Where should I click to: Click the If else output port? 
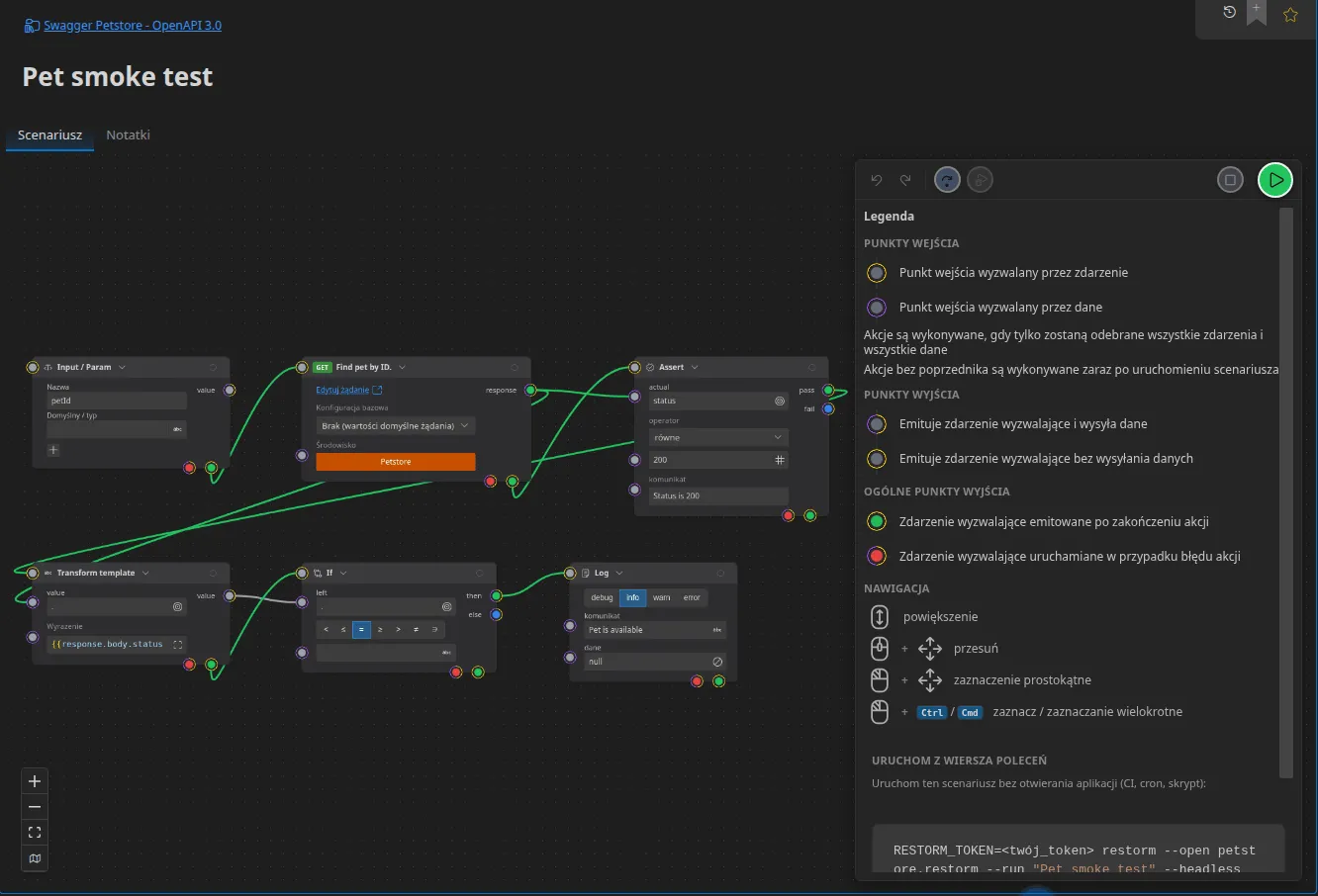496,614
